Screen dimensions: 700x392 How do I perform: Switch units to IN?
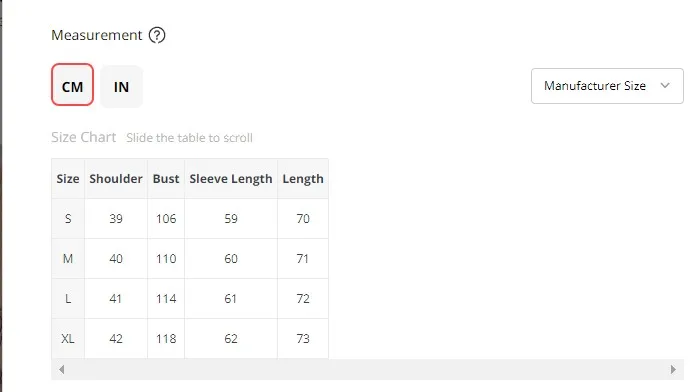121,87
